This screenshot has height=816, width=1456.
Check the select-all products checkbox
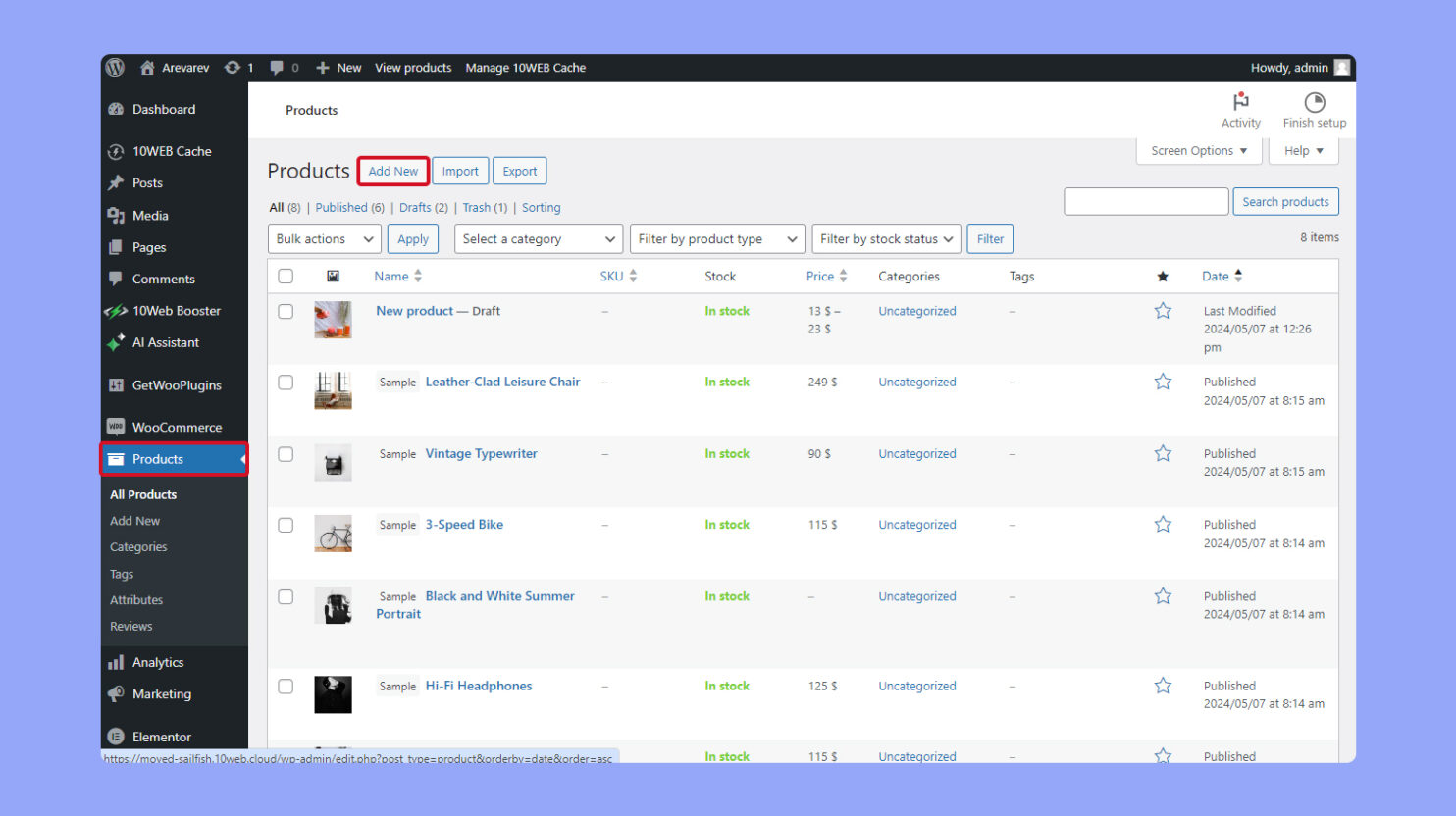pos(286,276)
